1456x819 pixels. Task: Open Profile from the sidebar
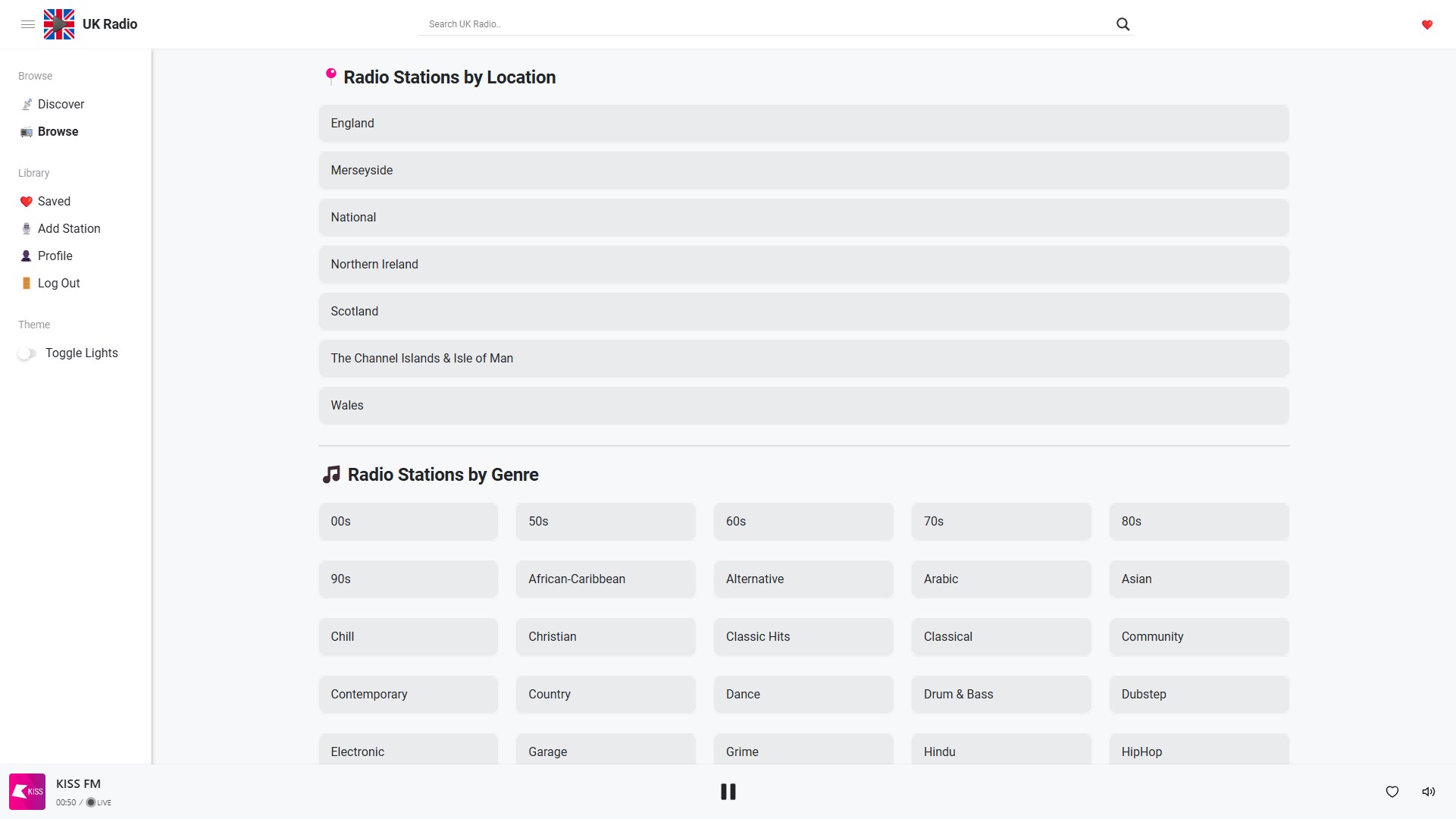click(x=55, y=256)
